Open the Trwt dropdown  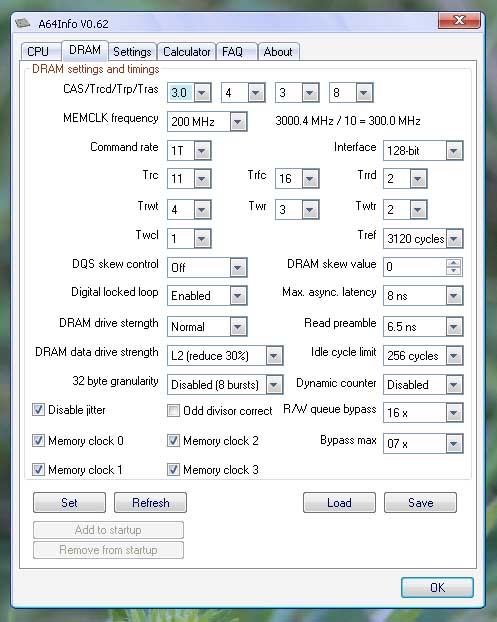coord(202,209)
